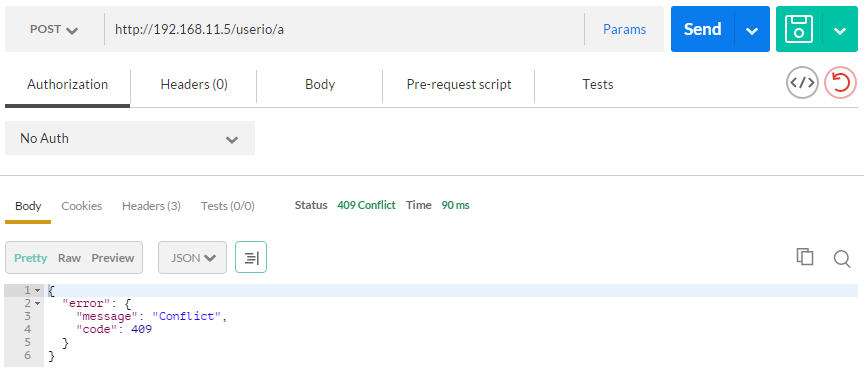This screenshot has height=367, width=864.
Task: Click the green save floppy disk icon
Action: (799, 29)
